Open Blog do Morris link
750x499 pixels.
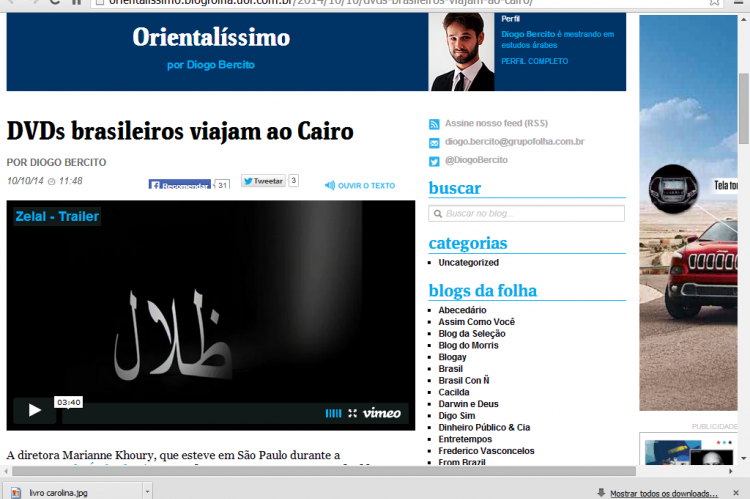point(468,345)
